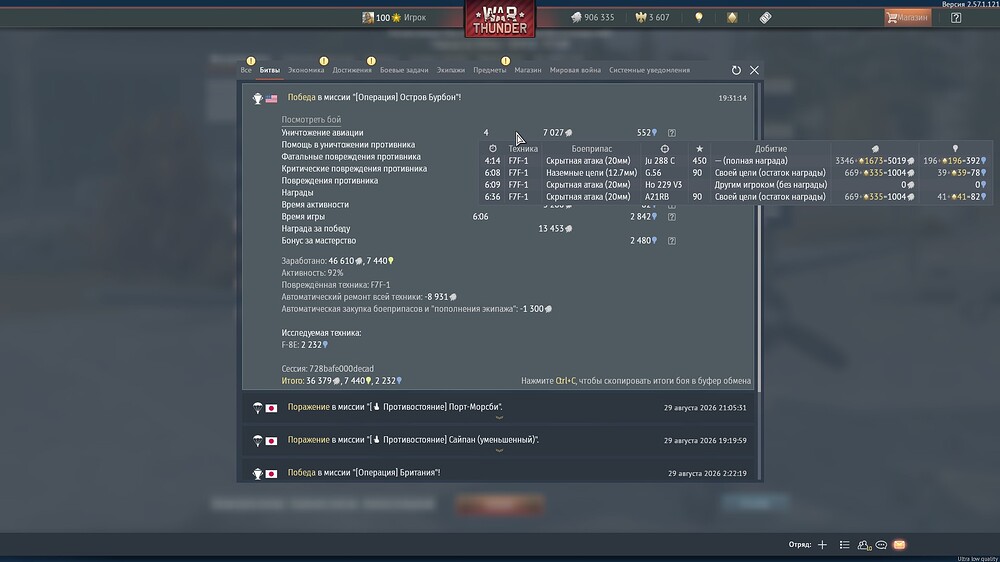This screenshot has width=1000, height=562.
Task: Select the Битвы tab
Action: 270,70
